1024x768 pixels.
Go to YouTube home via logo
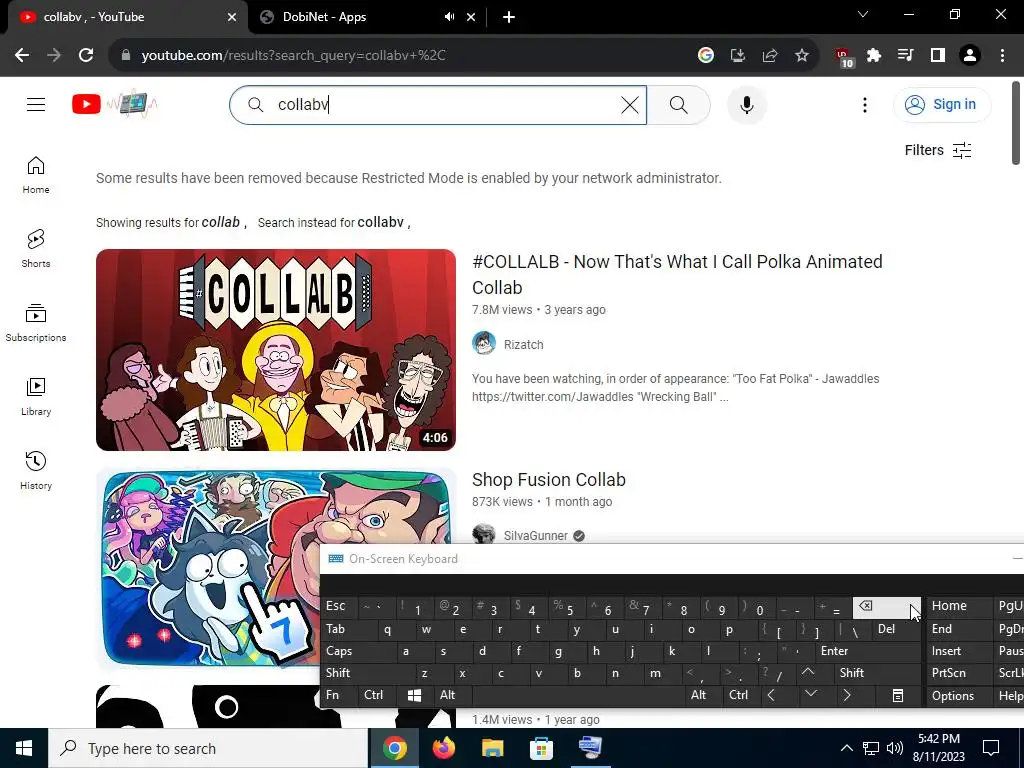(x=115, y=104)
